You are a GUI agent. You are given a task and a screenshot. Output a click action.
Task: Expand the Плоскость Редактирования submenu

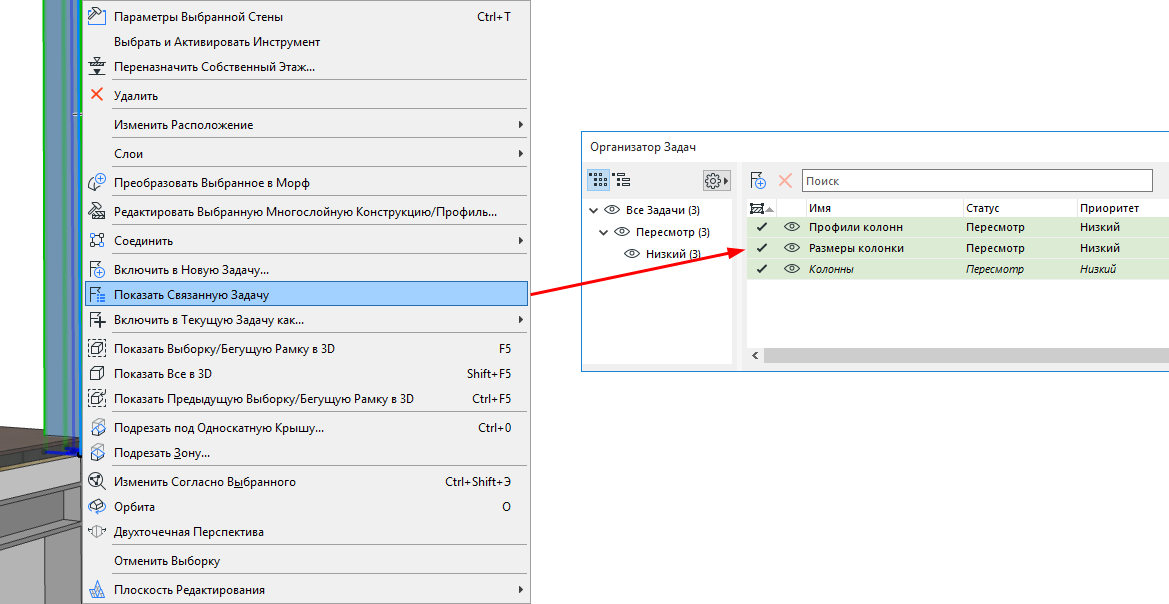click(520, 589)
